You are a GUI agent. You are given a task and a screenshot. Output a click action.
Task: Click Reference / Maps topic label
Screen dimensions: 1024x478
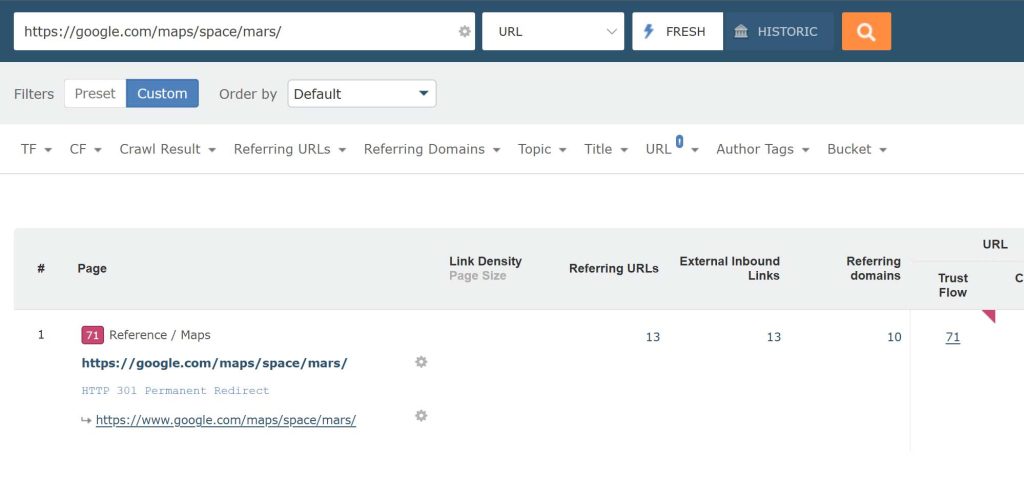pyautogui.click(x=160, y=335)
